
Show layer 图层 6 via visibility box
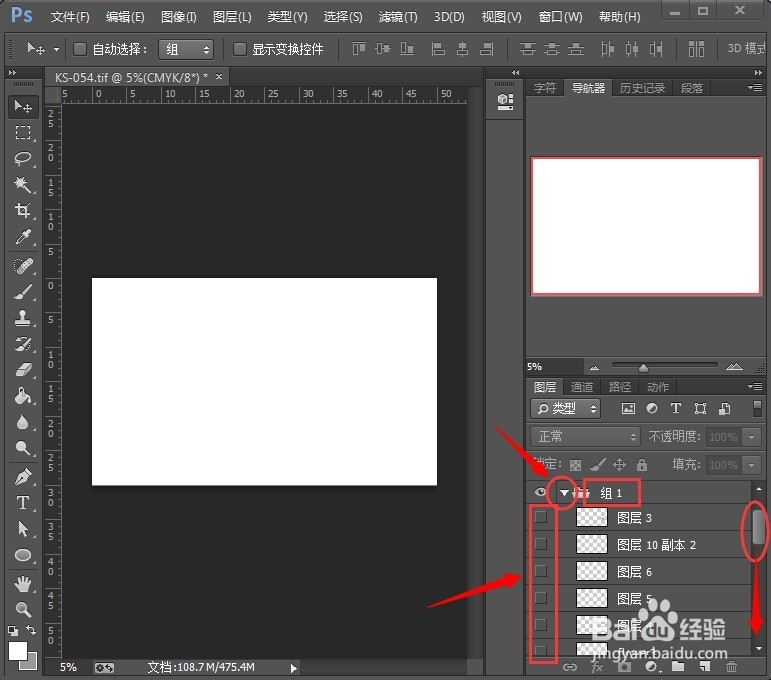540,571
